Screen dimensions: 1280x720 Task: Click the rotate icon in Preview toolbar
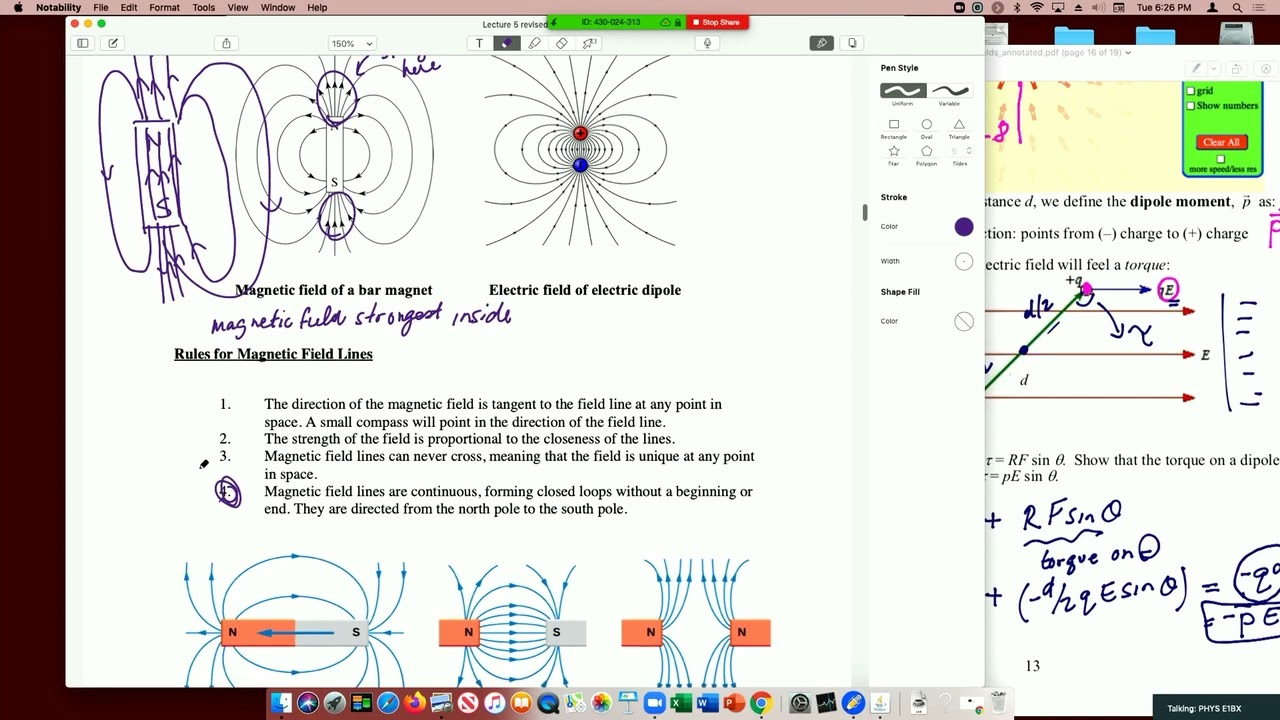[1236, 69]
